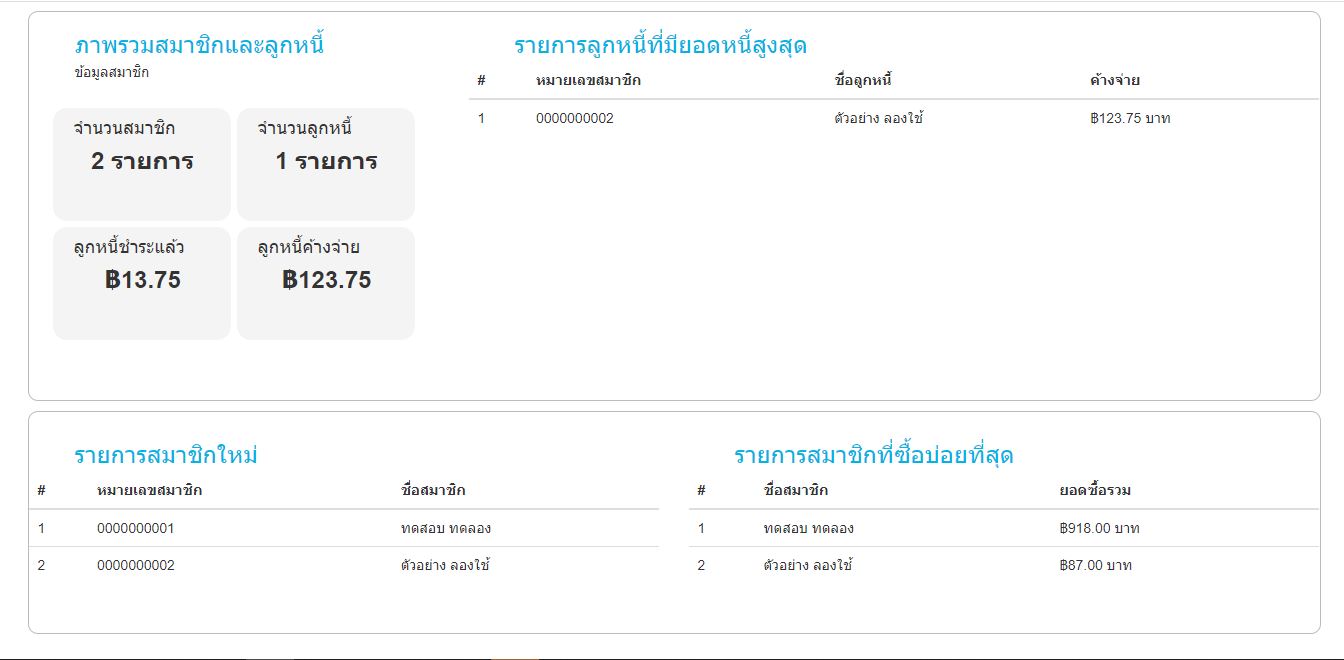Click the รายการสมาชิกที่ซื้อบ่อยที่สุด section title
The width and height of the screenshot is (1344, 660).
click(873, 456)
